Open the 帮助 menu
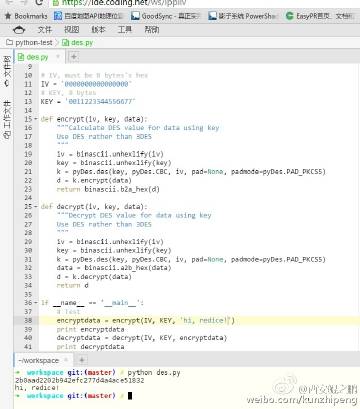360x409 pixels. click(152, 30)
